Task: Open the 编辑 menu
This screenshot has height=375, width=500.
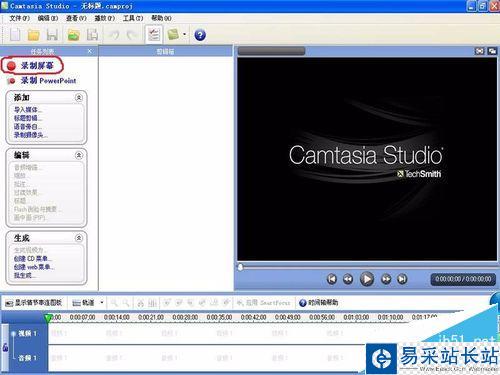Action: pyautogui.click(x=48, y=18)
